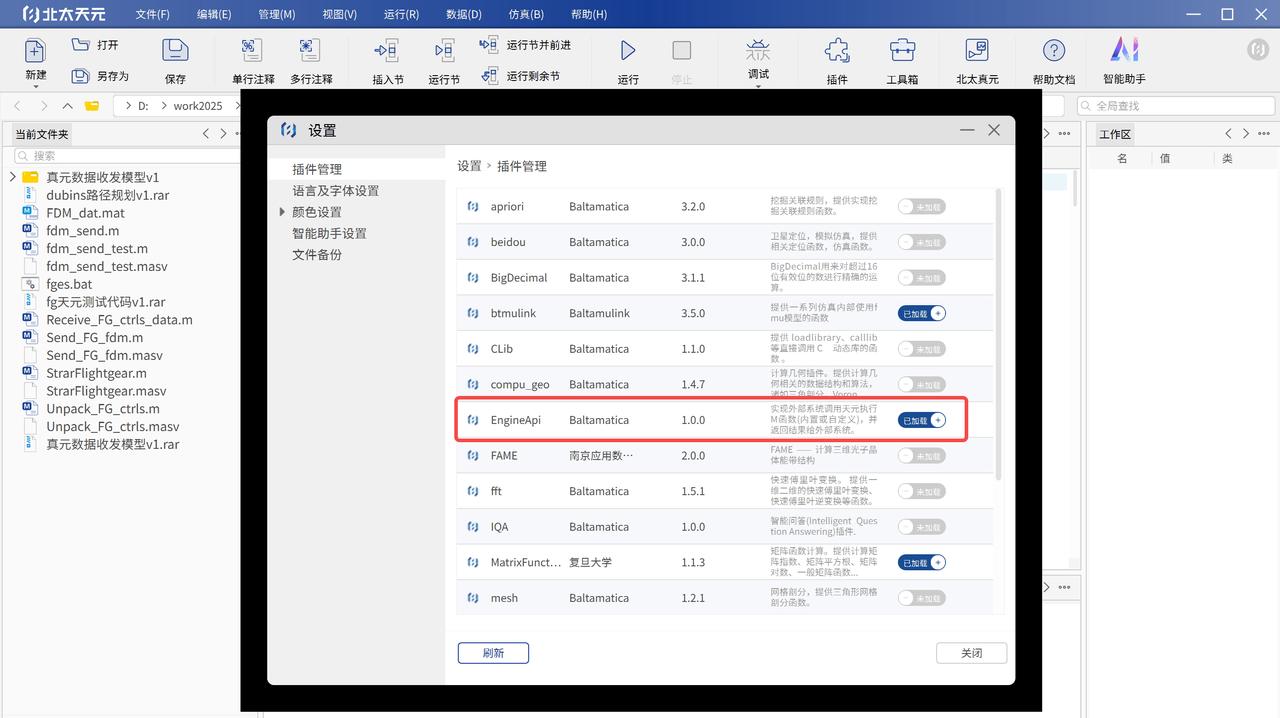
Task: Click the 刷新 refresh button
Action: point(493,653)
